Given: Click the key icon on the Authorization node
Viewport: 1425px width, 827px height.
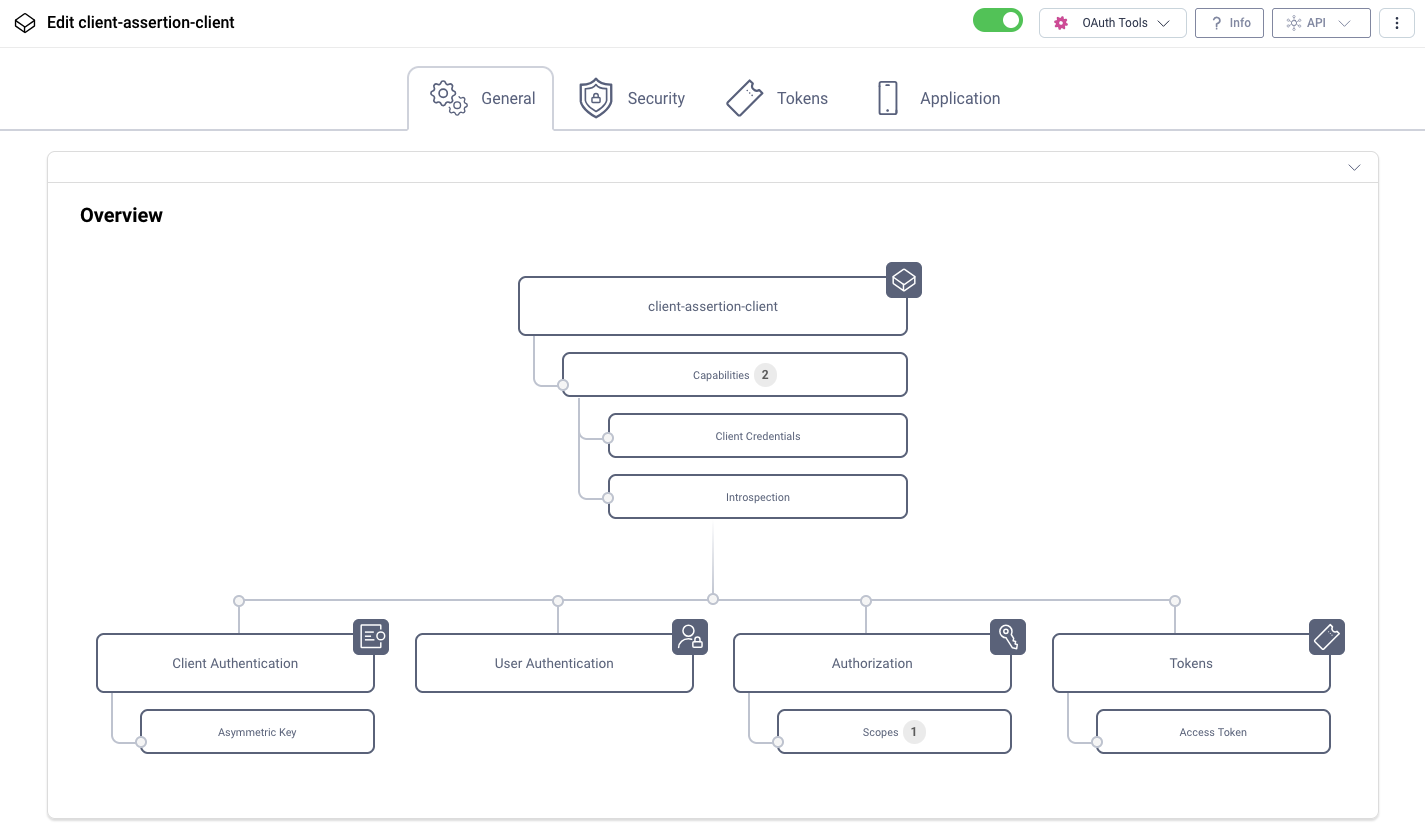Looking at the screenshot, I should tap(1008, 637).
